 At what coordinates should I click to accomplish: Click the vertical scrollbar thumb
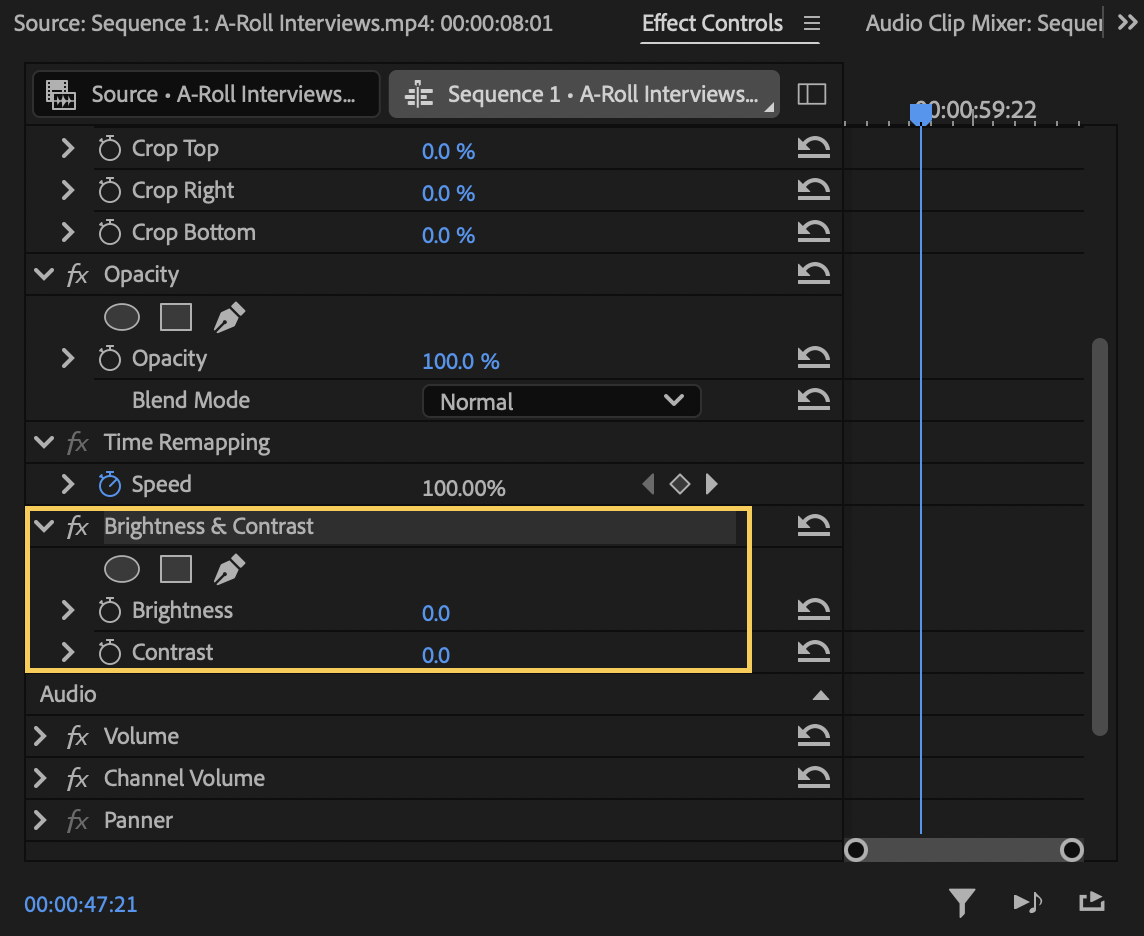point(1099,536)
